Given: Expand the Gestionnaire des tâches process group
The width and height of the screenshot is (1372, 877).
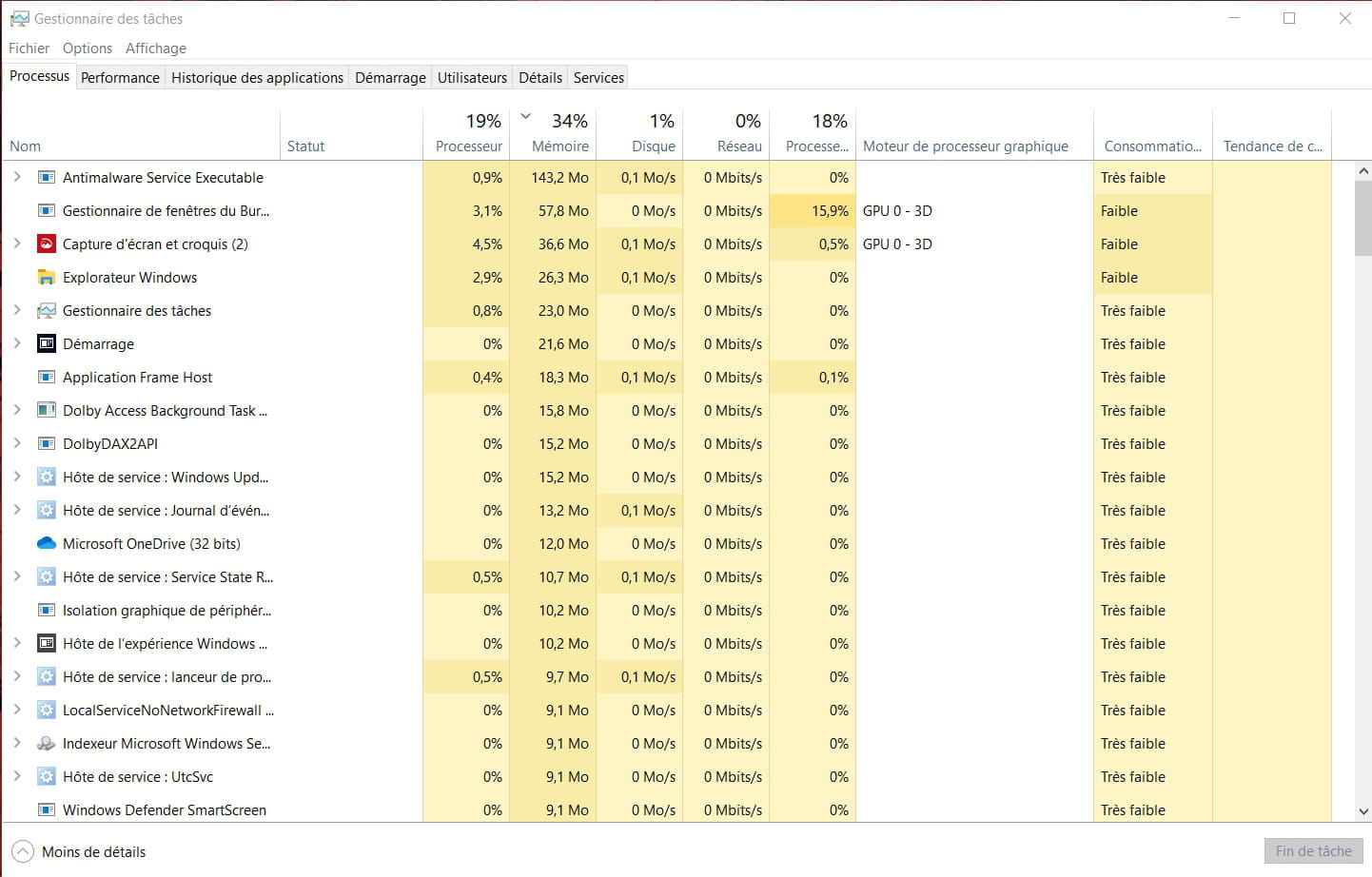Looking at the screenshot, I should point(17,310).
